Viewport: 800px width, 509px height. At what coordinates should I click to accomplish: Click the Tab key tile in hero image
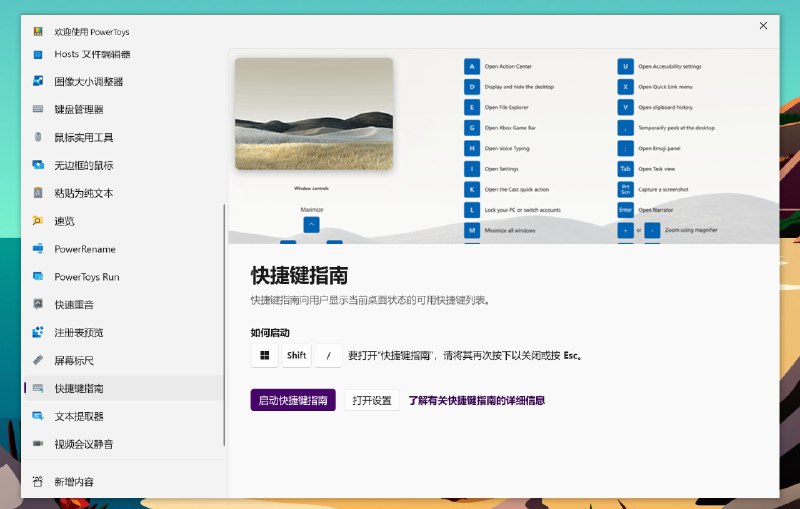(x=626, y=169)
